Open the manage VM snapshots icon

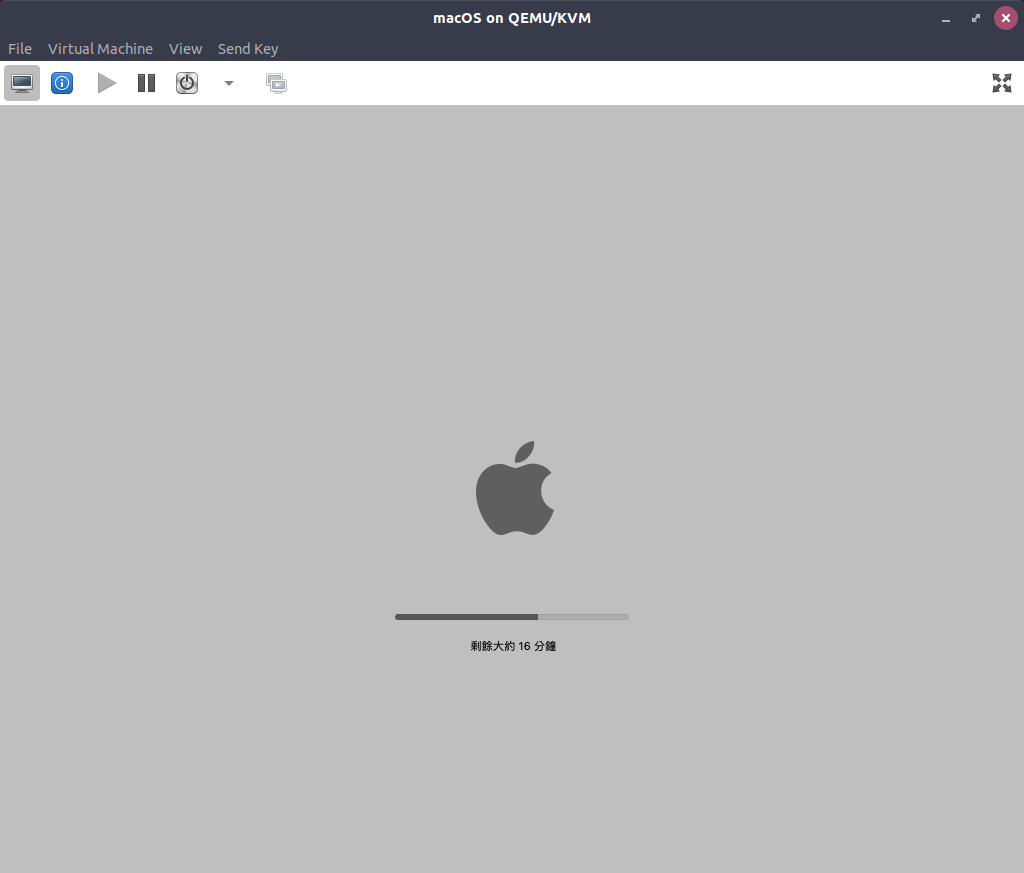click(x=276, y=83)
